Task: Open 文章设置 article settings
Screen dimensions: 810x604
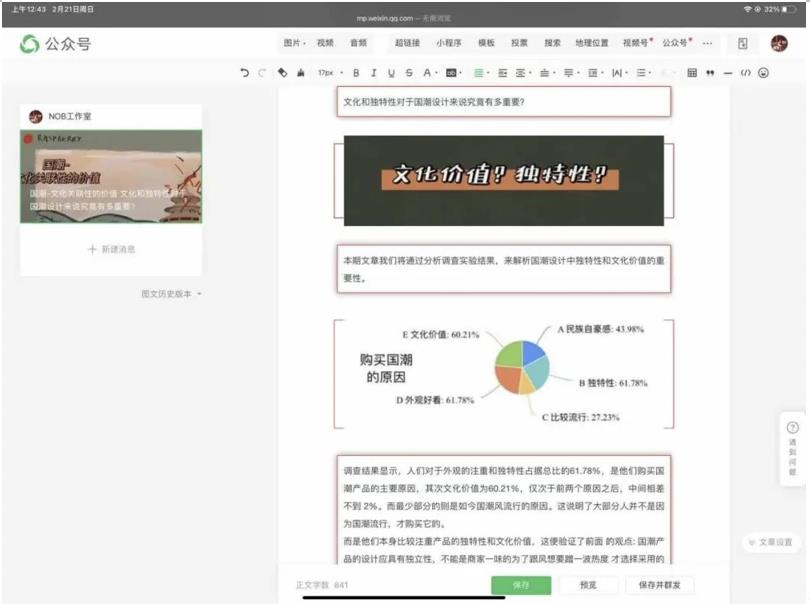Action: (x=770, y=543)
